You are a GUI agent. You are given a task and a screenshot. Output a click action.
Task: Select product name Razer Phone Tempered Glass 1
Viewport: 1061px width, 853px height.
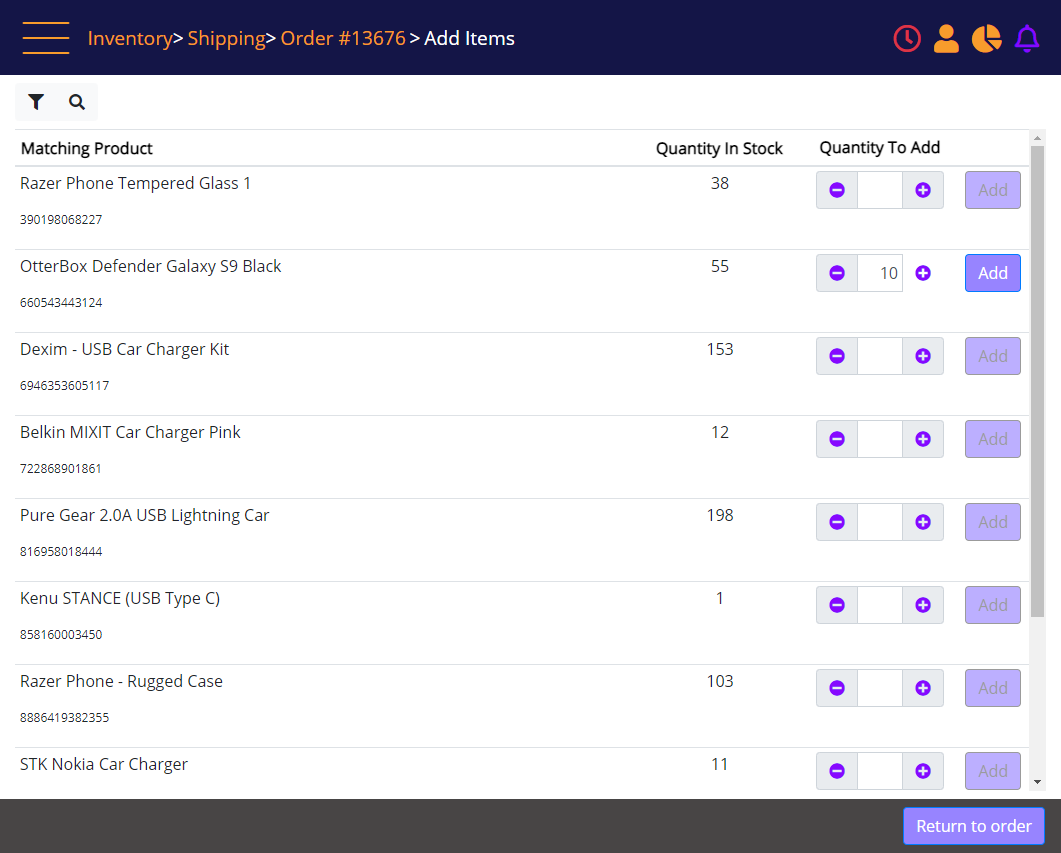coord(135,183)
